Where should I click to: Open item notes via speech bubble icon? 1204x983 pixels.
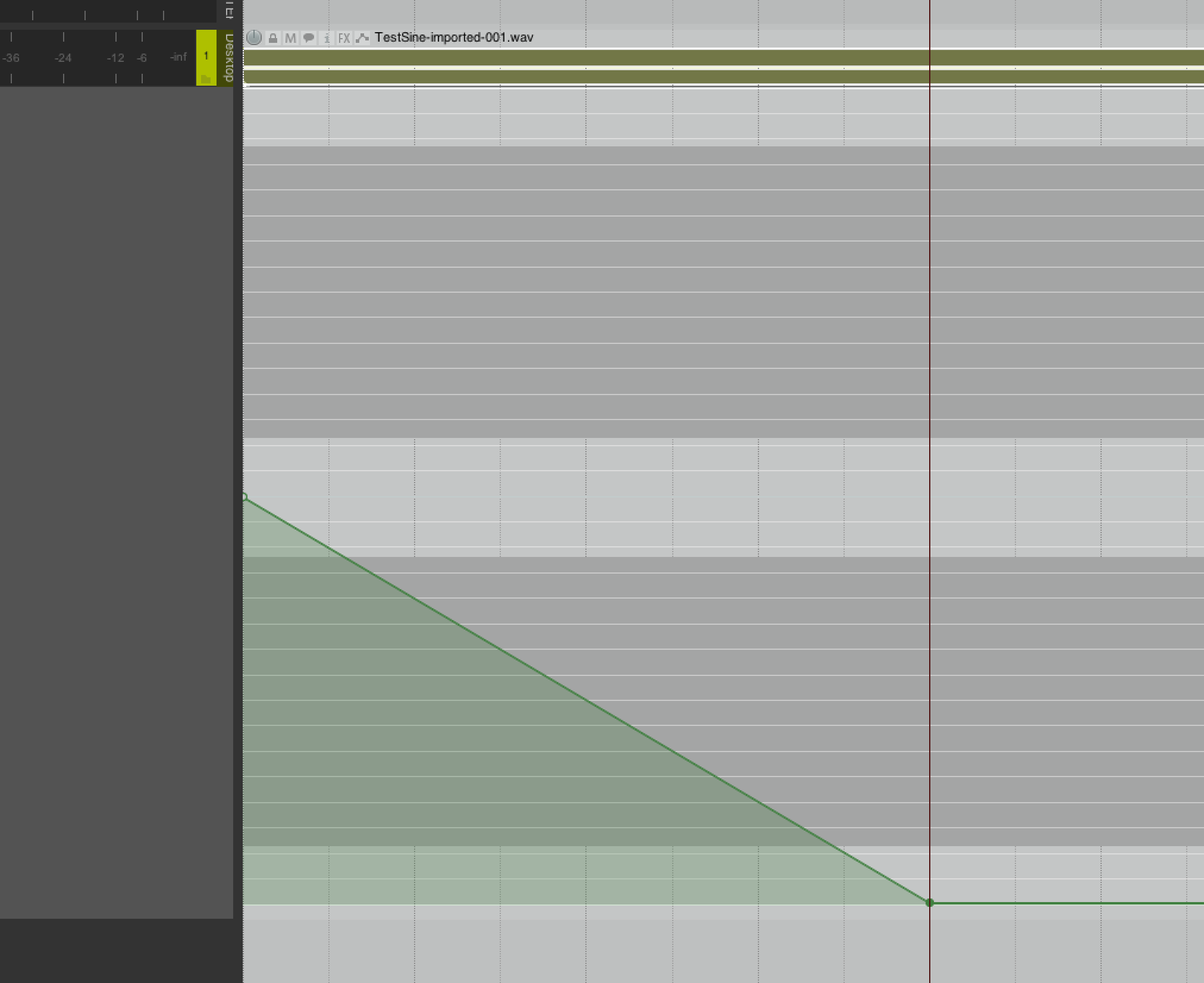pos(308,37)
